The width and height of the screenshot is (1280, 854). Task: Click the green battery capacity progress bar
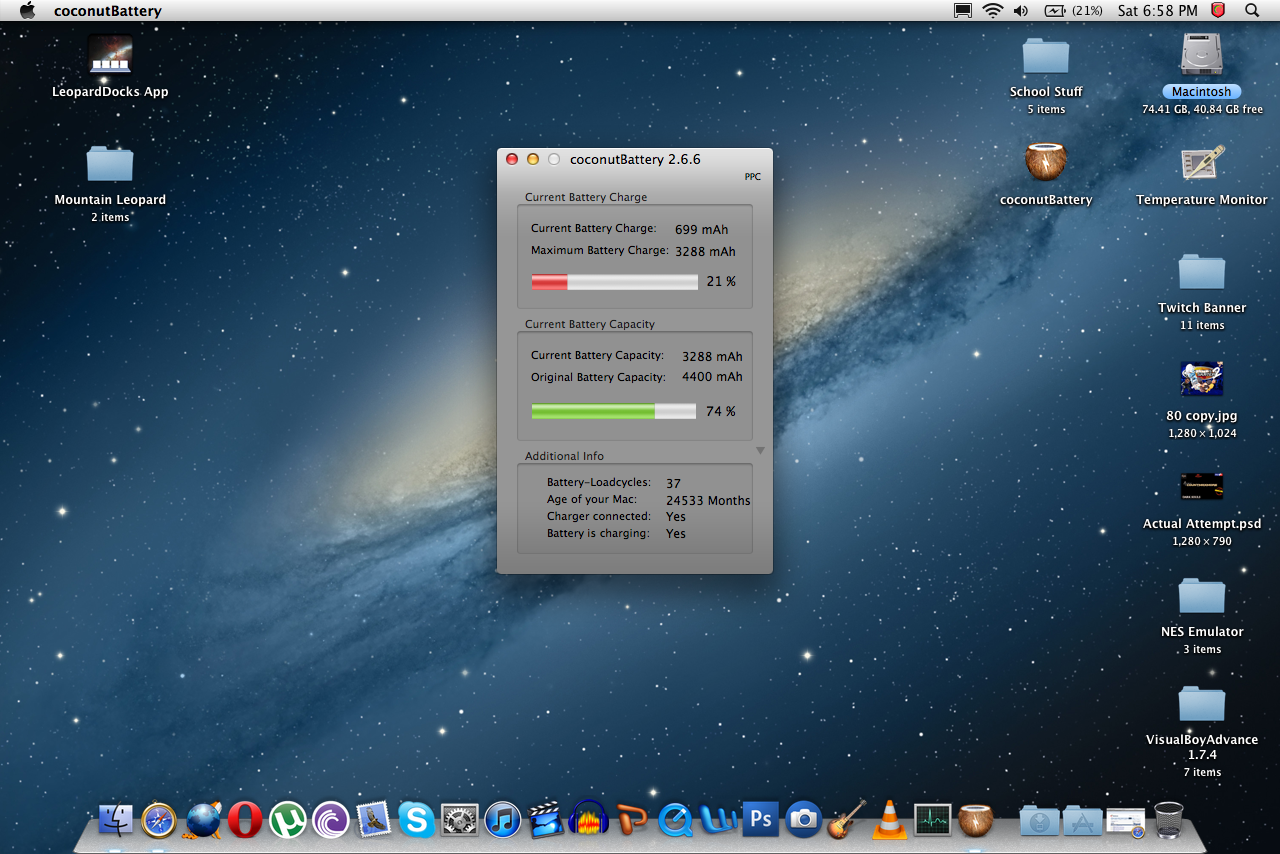(614, 411)
